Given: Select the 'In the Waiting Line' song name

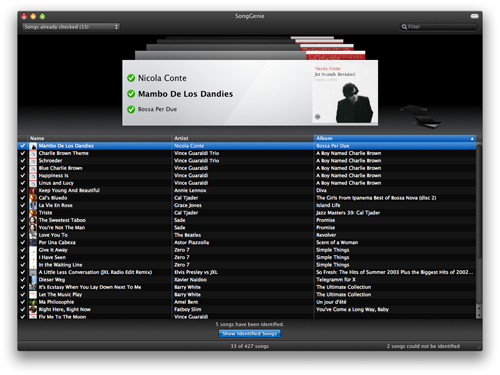Looking at the screenshot, I should (60, 265).
